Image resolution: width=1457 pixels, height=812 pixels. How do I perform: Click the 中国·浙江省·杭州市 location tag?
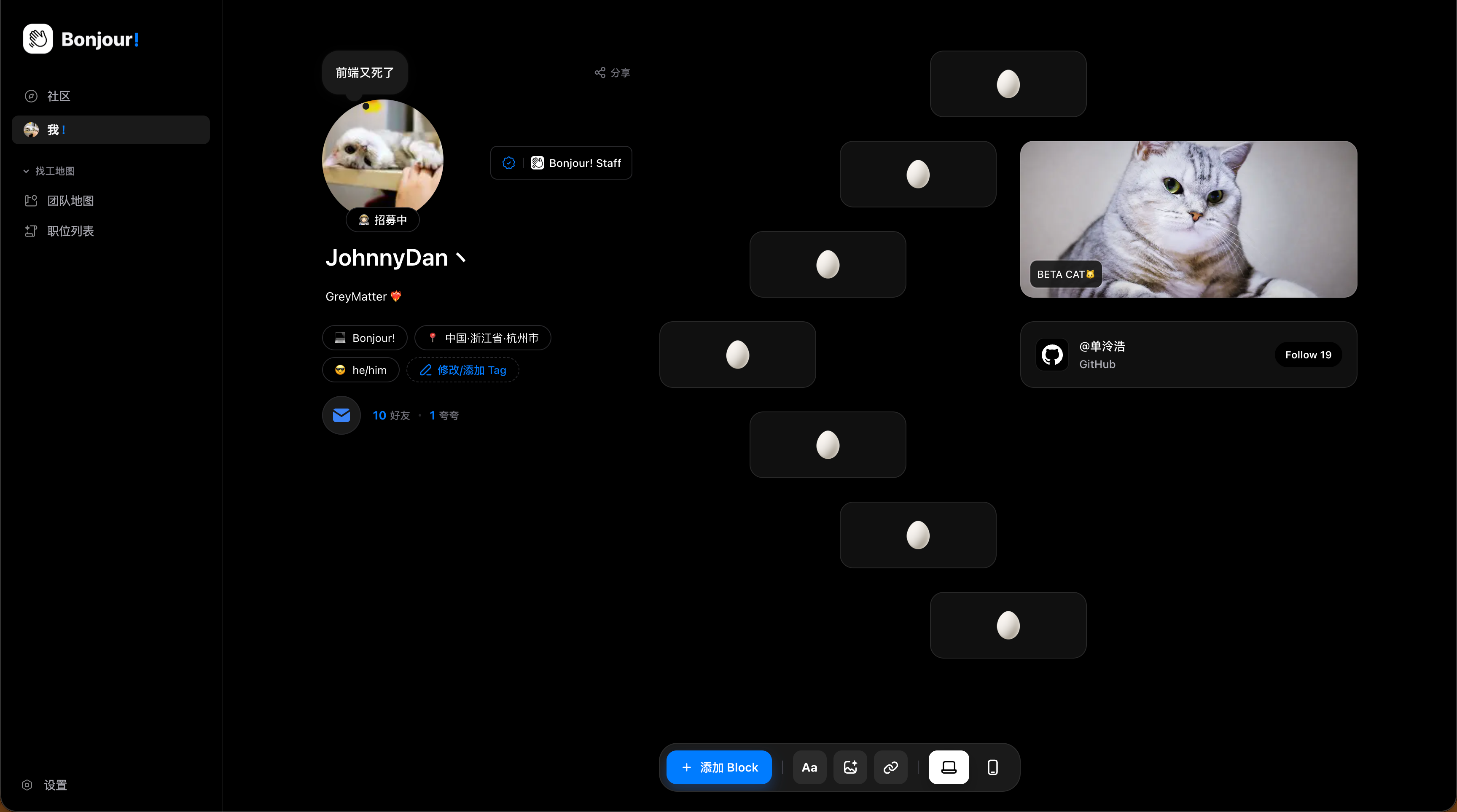483,338
